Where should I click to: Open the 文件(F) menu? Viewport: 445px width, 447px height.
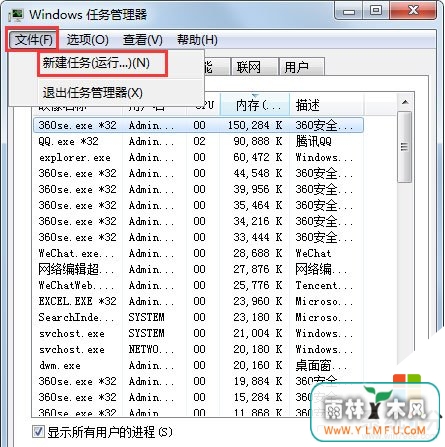coord(33,40)
